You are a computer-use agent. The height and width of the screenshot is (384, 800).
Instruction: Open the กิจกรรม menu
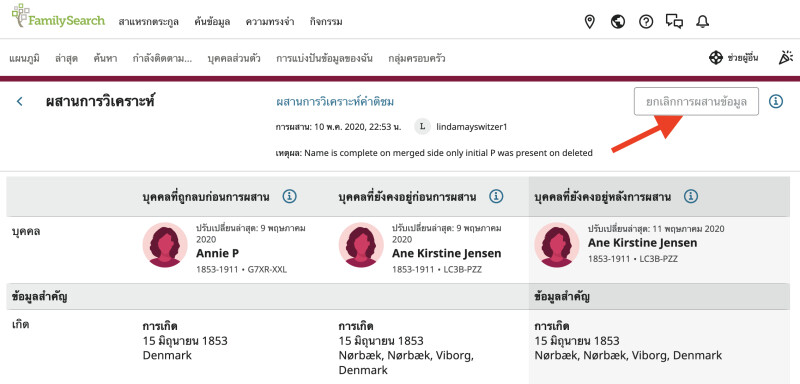(x=326, y=22)
